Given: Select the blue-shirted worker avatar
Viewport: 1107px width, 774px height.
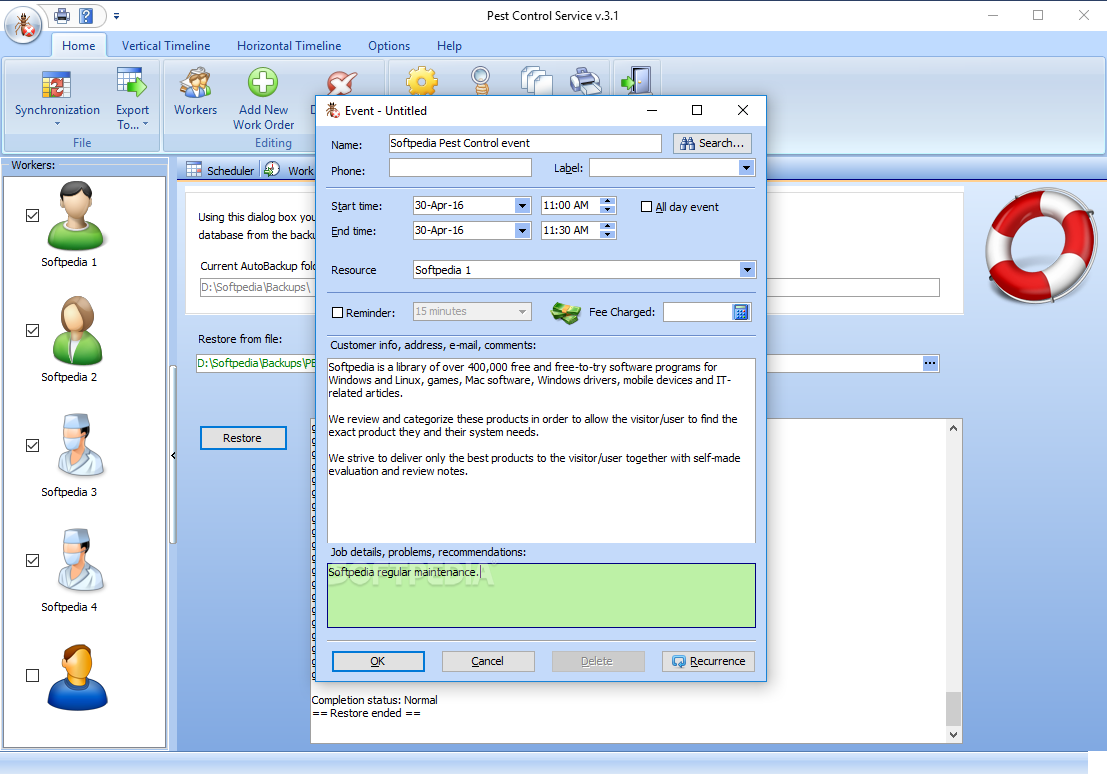Looking at the screenshot, I should tap(77, 677).
